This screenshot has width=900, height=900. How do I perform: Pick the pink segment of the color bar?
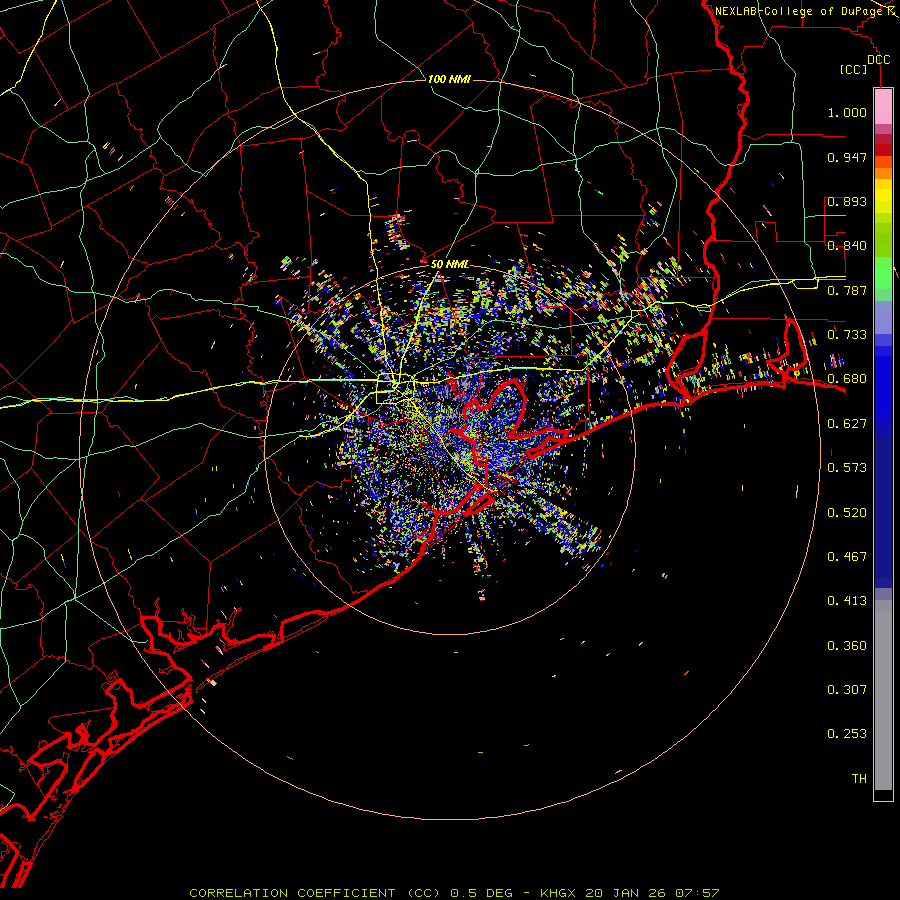pos(883,106)
